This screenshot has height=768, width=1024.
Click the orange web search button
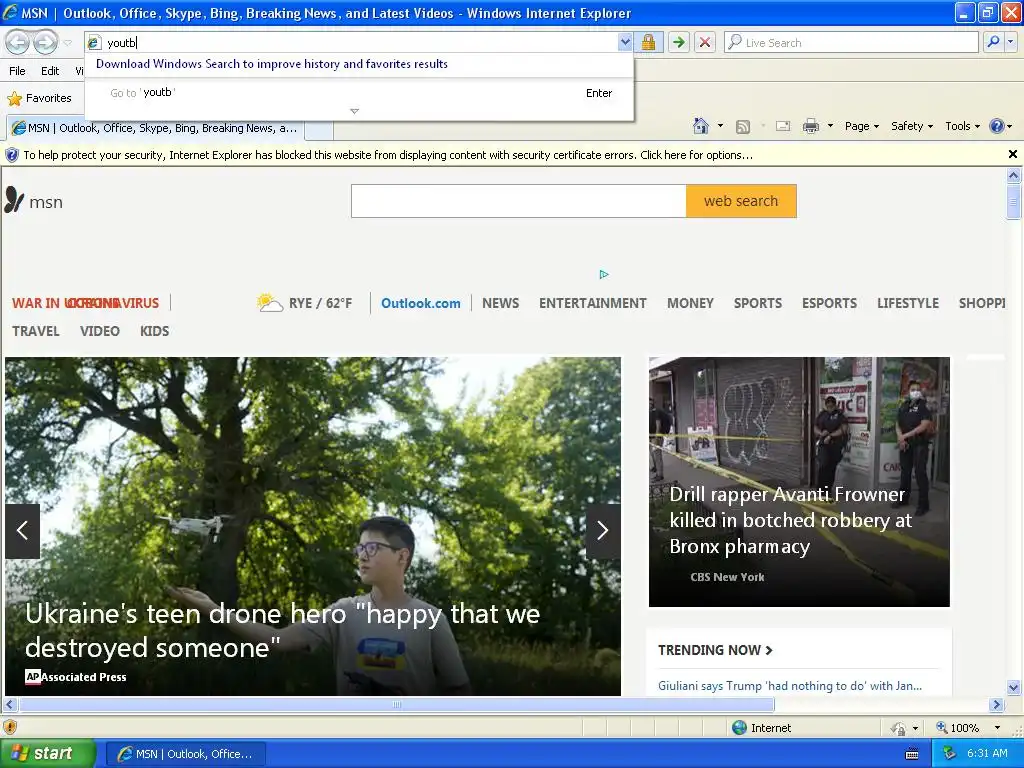point(741,200)
